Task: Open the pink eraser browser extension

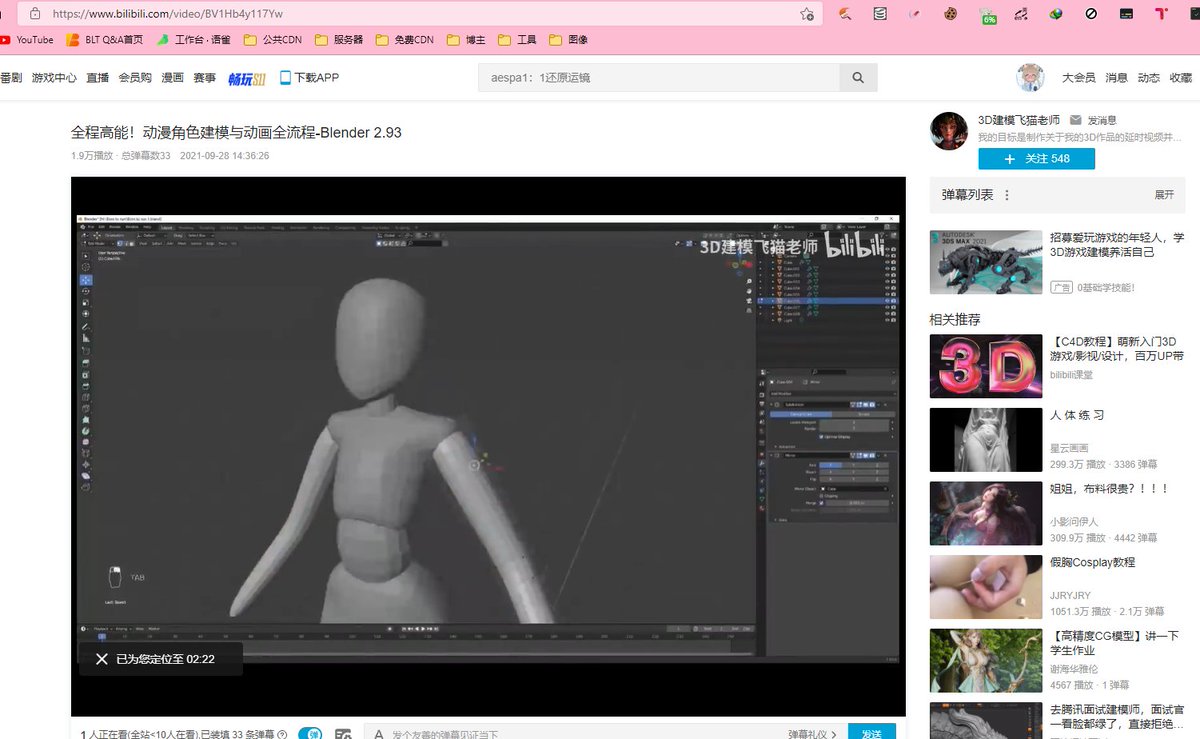Action: click(x=914, y=14)
